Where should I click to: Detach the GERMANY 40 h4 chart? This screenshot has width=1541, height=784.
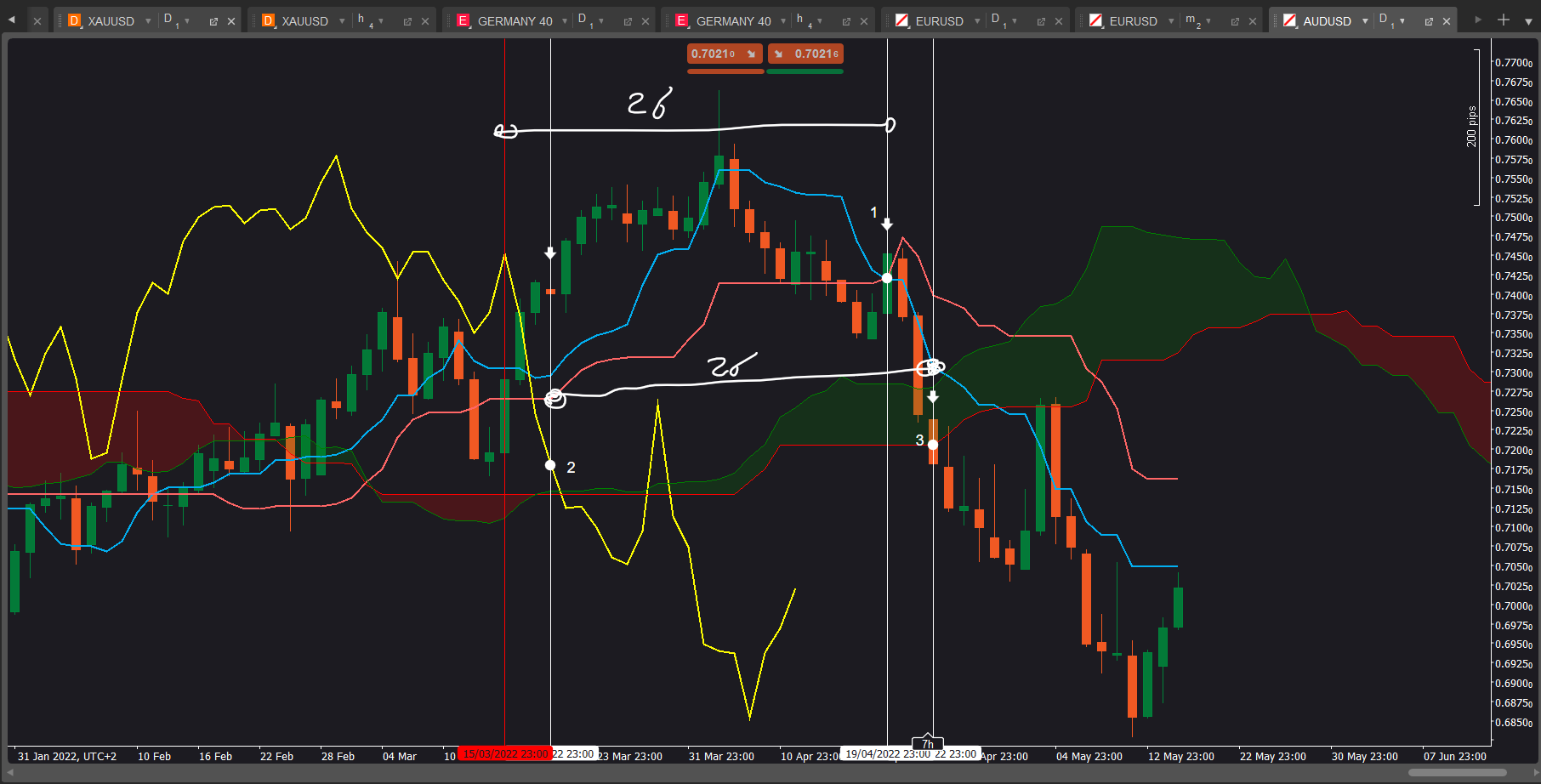pos(846,21)
